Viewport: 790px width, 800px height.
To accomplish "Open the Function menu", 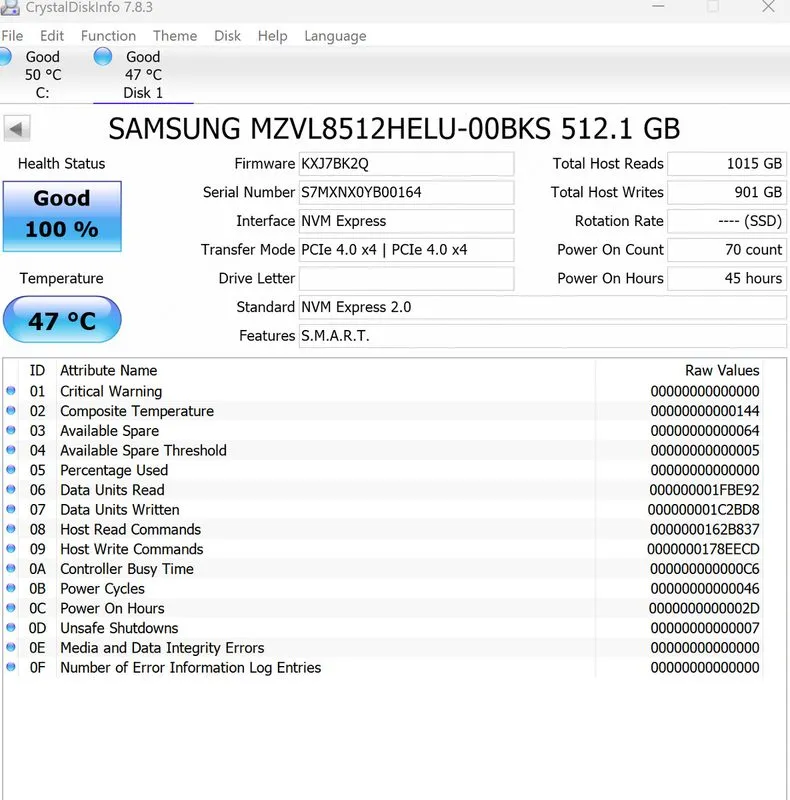I will tap(108, 36).
